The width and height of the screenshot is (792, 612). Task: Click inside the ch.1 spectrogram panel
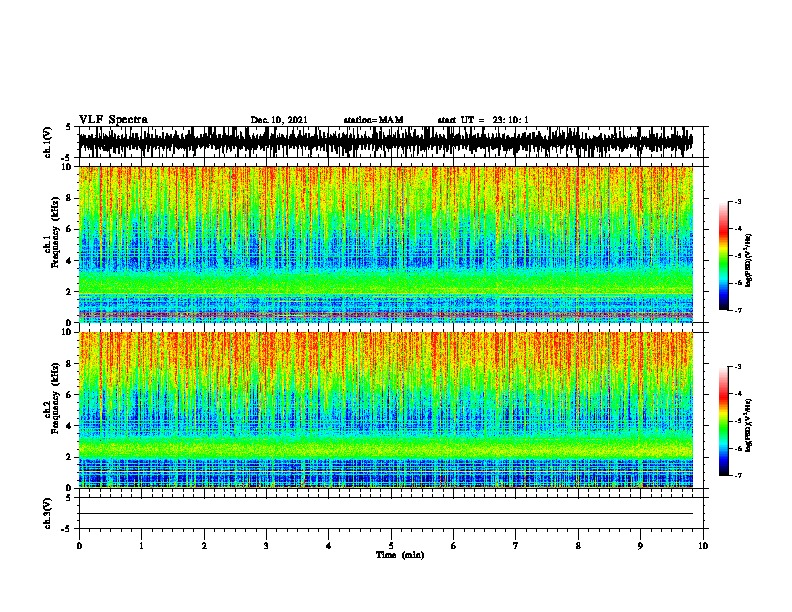386,244
